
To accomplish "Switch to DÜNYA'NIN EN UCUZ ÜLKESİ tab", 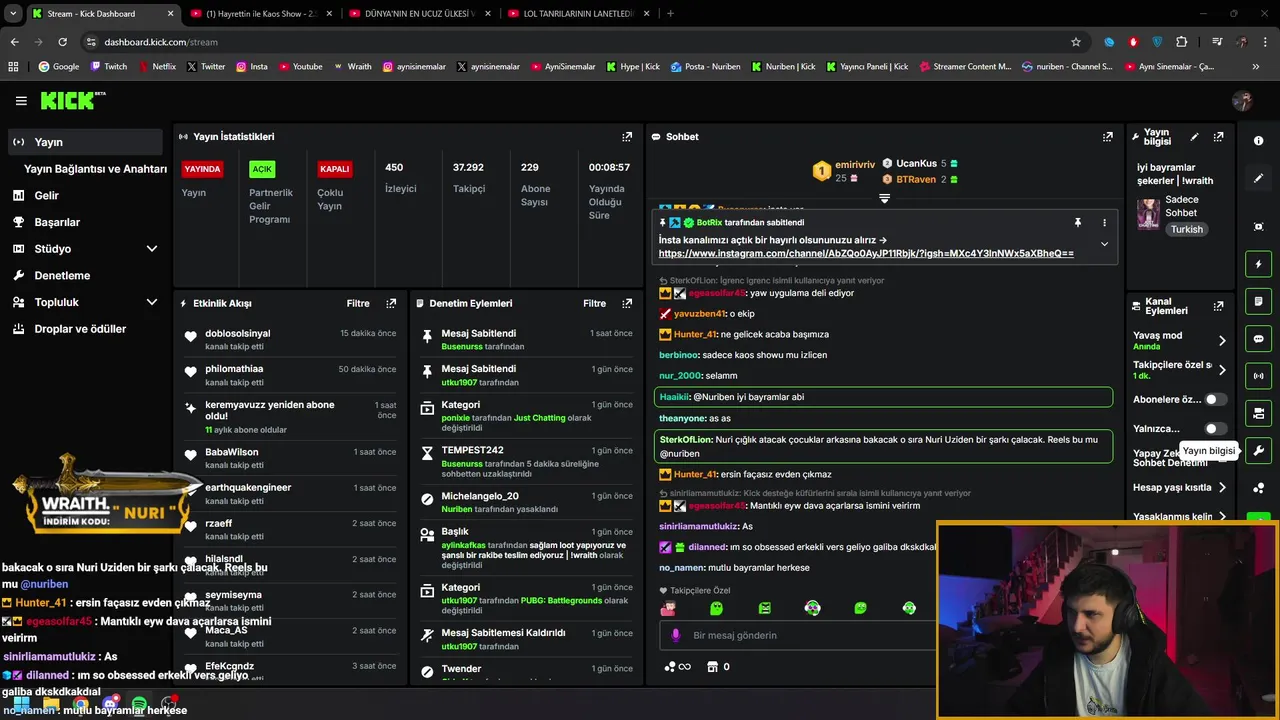I will pyautogui.click(x=418, y=14).
